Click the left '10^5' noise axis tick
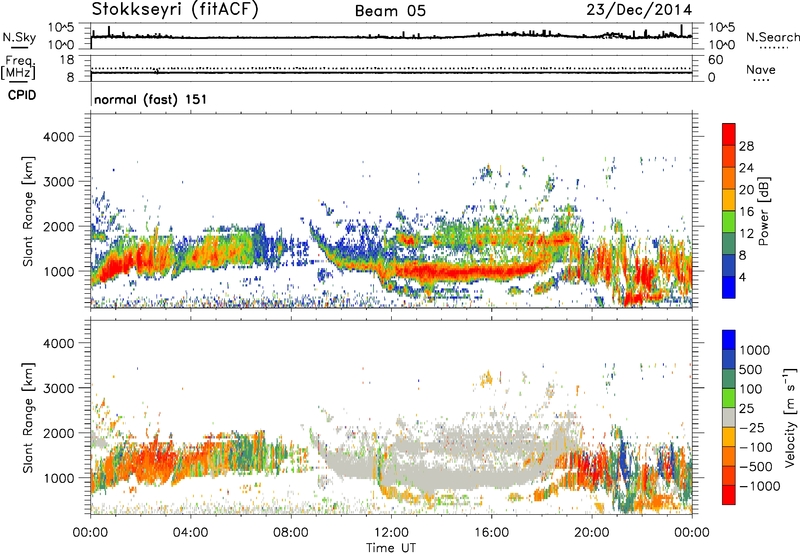800x554 pixels. point(61,28)
